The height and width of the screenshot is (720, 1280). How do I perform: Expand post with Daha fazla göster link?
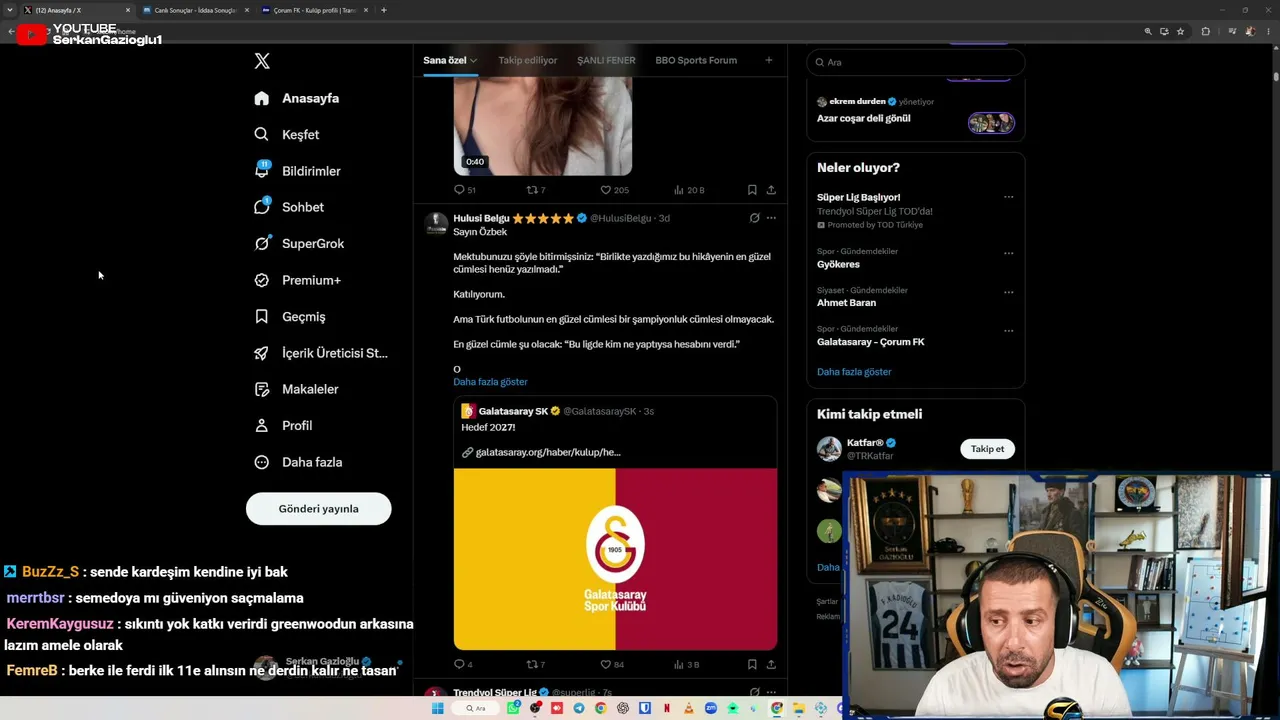pos(490,382)
